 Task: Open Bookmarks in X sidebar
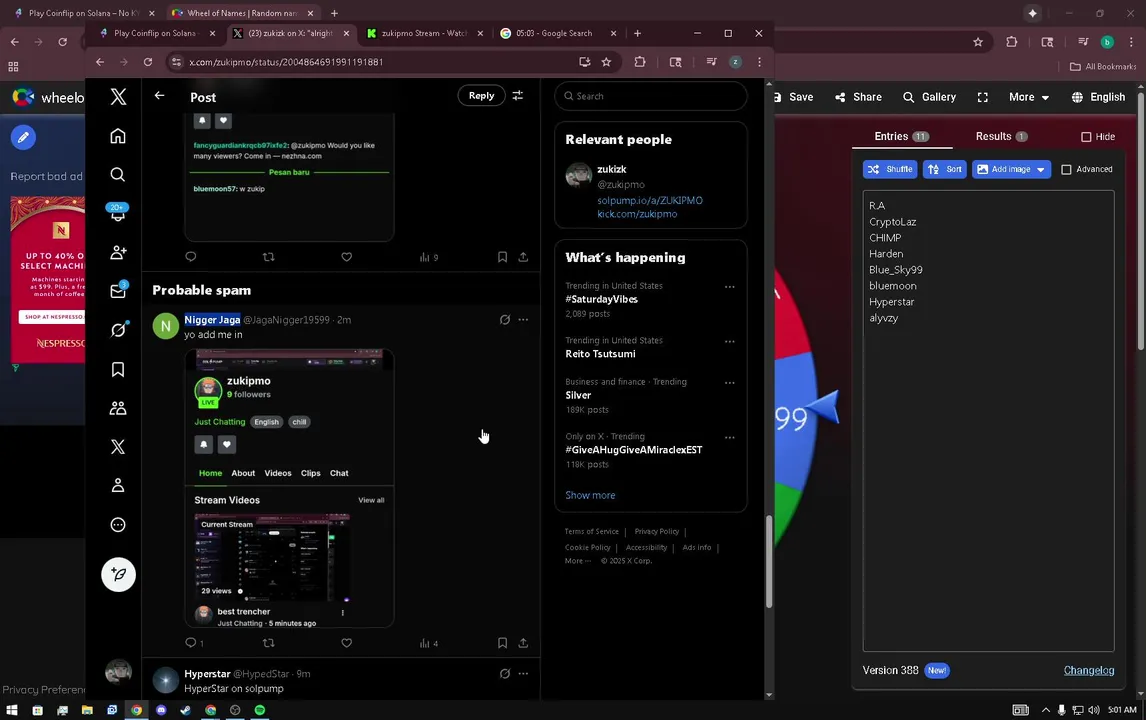coord(118,369)
